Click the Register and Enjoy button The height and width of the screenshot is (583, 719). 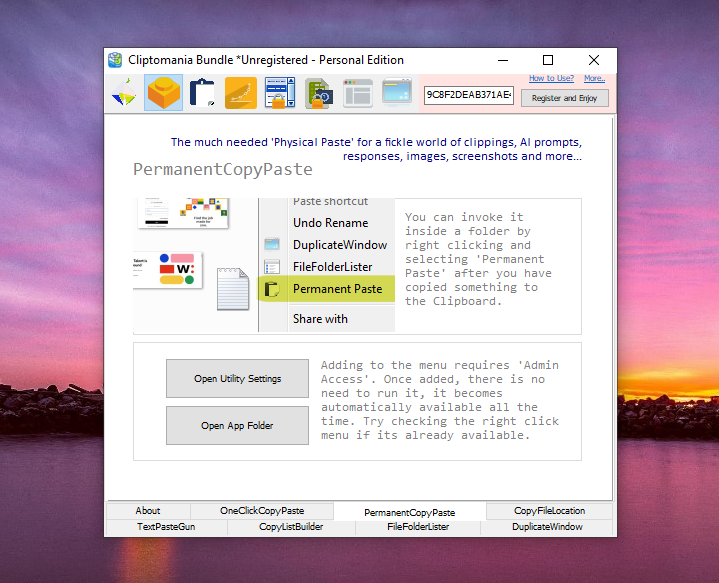click(x=564, y=98)
